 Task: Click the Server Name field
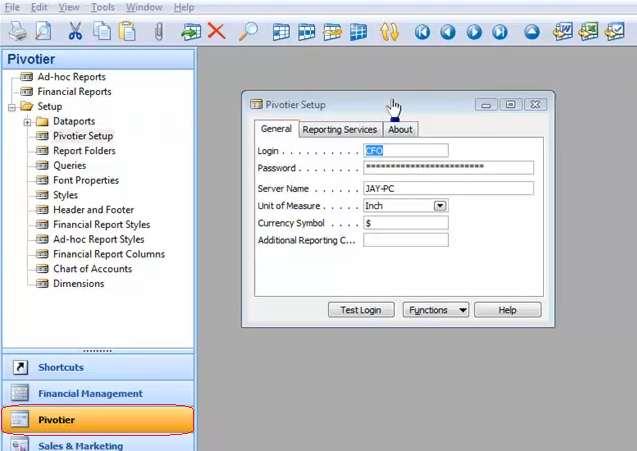(448, 188)
